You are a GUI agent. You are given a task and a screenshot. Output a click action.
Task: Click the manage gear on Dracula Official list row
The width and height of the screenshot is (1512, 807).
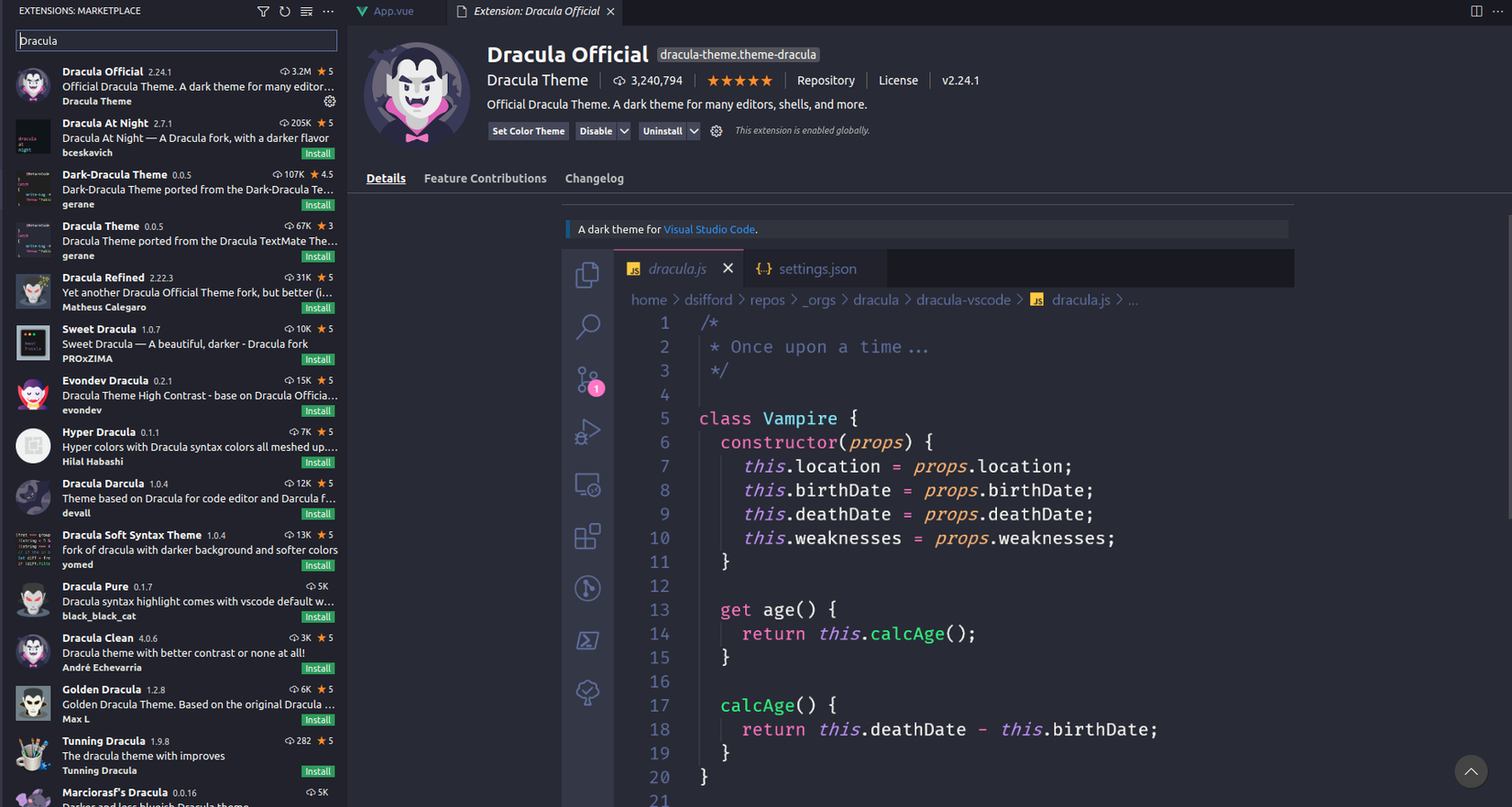330,102
